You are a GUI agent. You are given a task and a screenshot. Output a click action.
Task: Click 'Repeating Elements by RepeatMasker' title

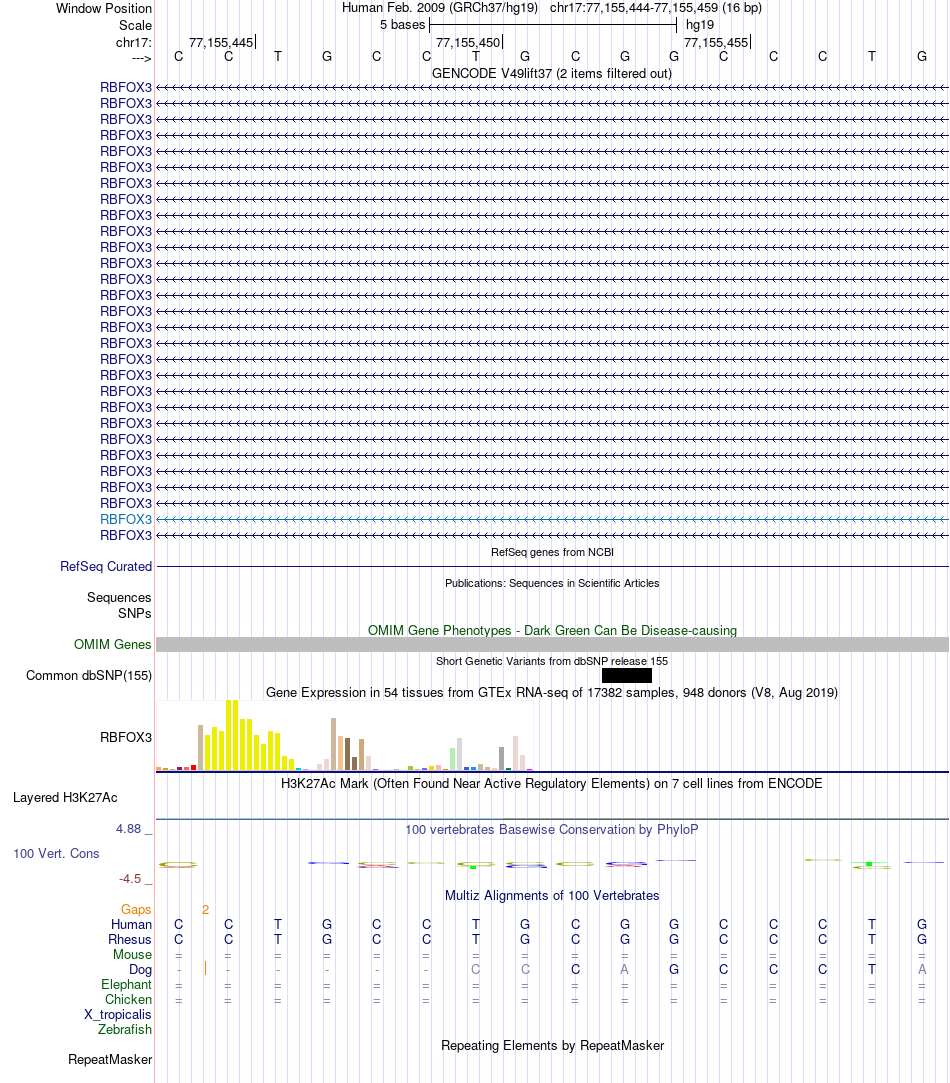552,1046
